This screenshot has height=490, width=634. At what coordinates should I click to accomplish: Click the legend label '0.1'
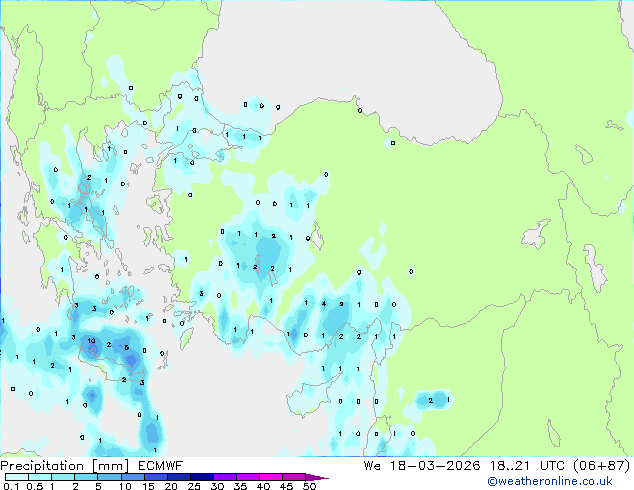[x=11, y=486]
